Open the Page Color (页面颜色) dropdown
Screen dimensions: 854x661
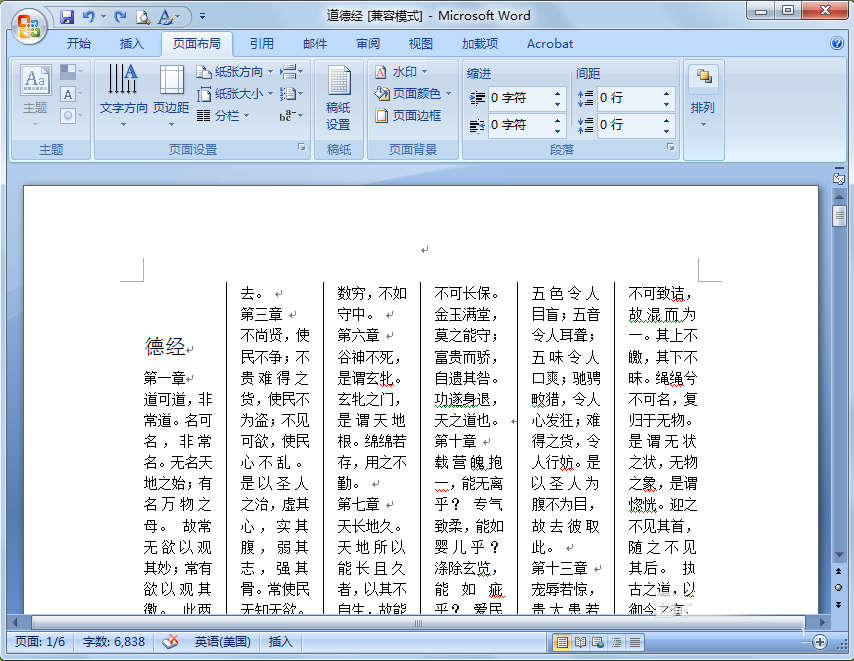click(412, 93)
